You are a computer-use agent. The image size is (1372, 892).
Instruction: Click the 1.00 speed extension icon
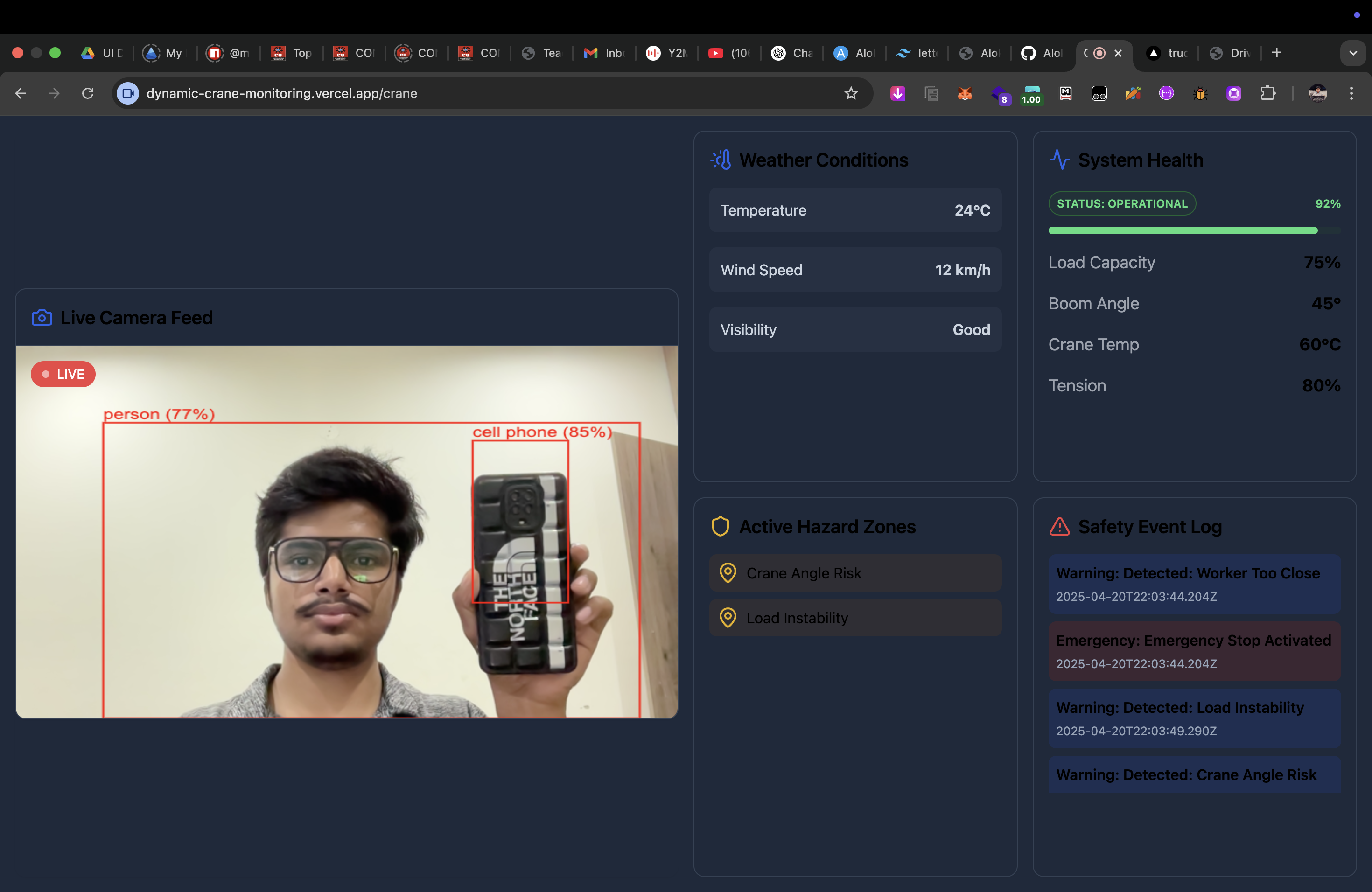pyautogui.click(x=1031, y=95)
